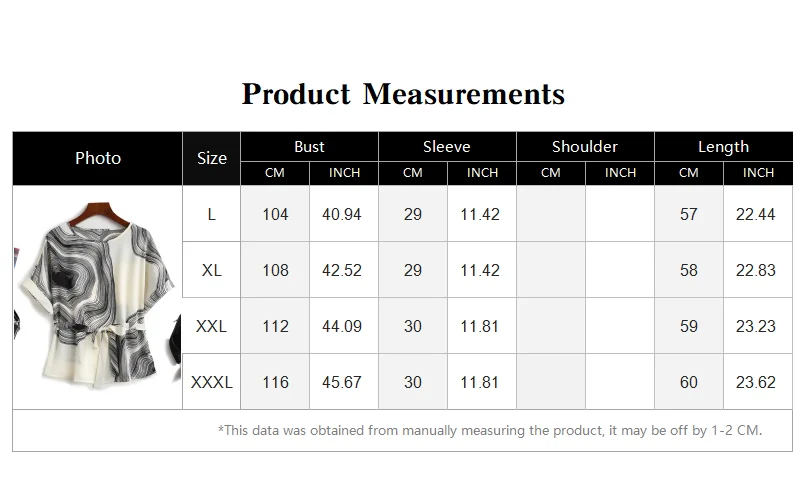Select bust inch value 44.09 cell
This screenshot has width=808, height=484.
click(x=344, y=326)
